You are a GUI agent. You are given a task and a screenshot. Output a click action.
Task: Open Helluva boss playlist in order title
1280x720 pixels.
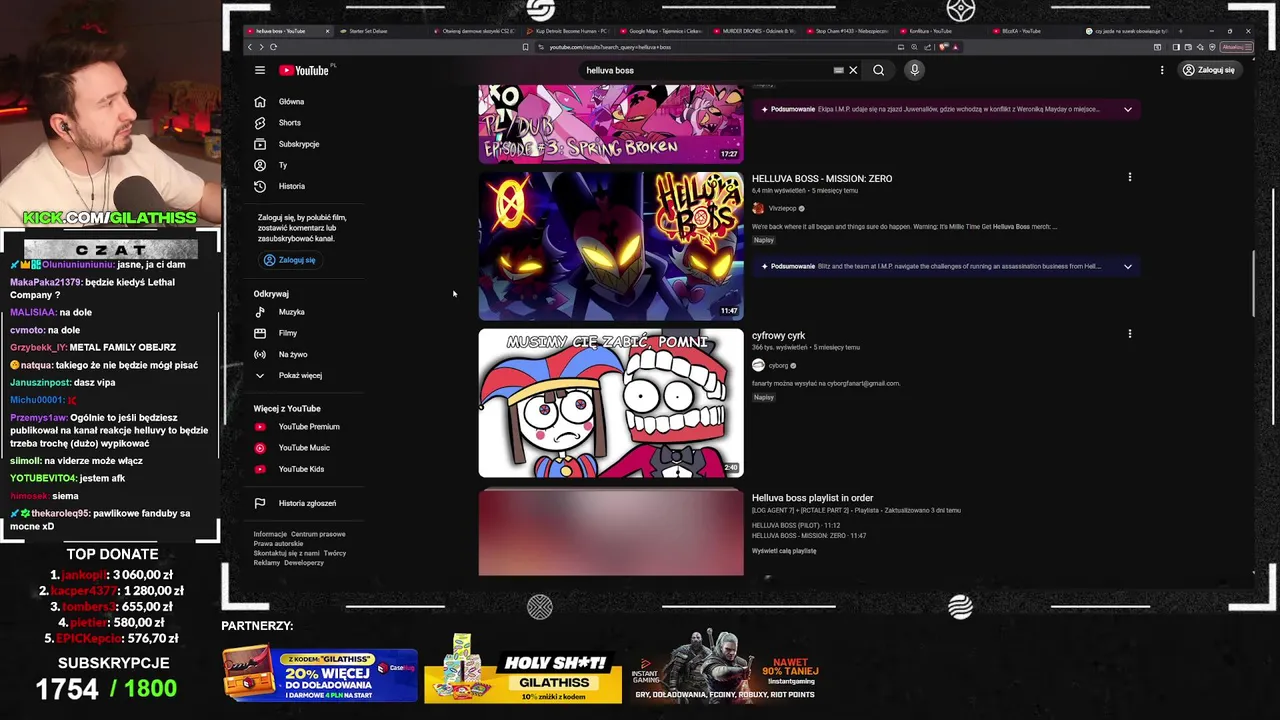pos(813,498)
